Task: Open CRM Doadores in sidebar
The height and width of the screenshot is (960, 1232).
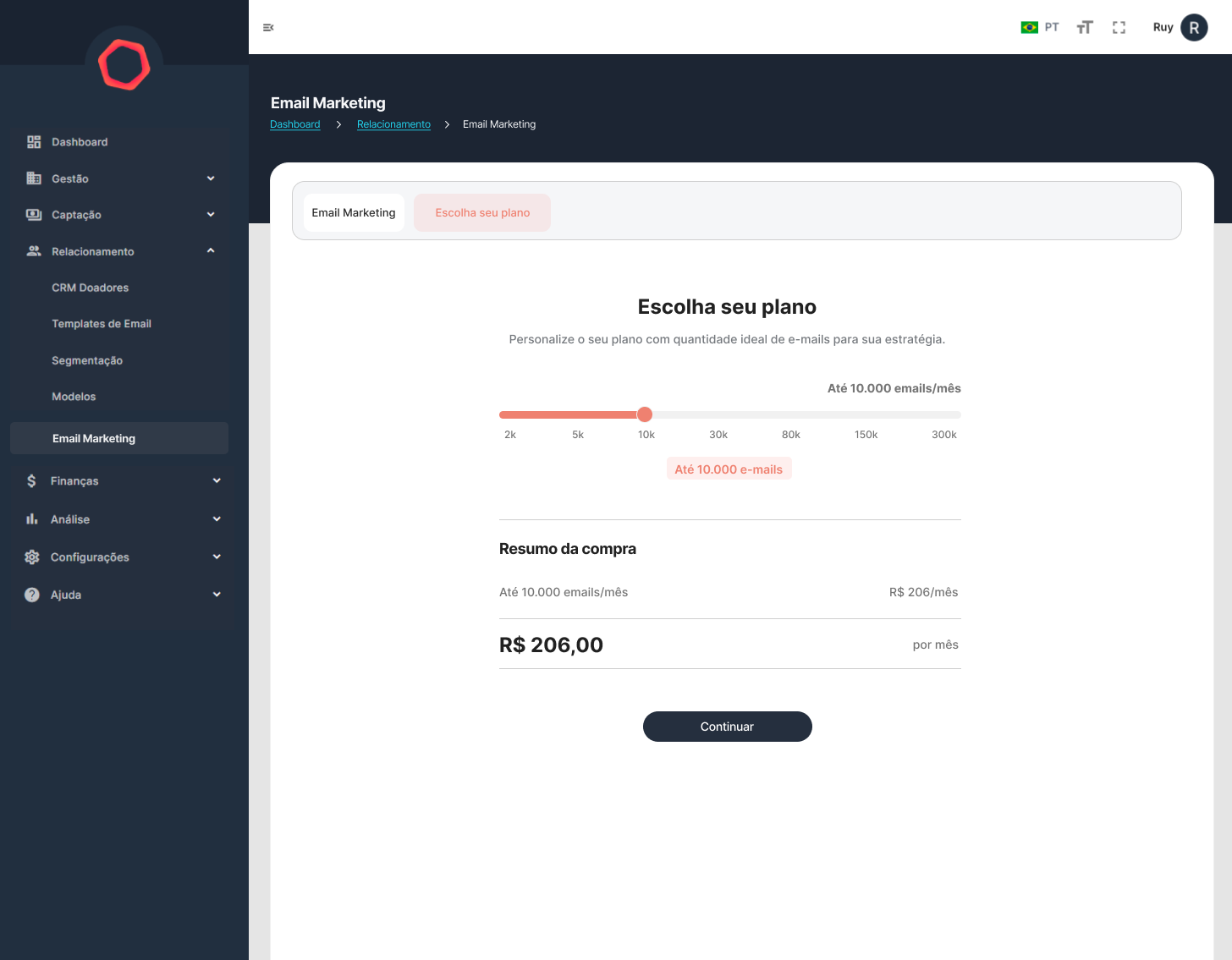Action: (x=91, y=288)
